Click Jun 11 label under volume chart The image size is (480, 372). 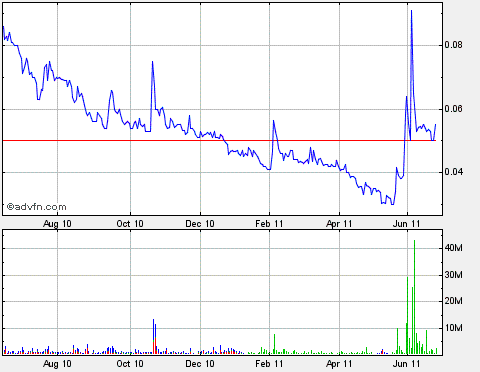click(407, 363)
